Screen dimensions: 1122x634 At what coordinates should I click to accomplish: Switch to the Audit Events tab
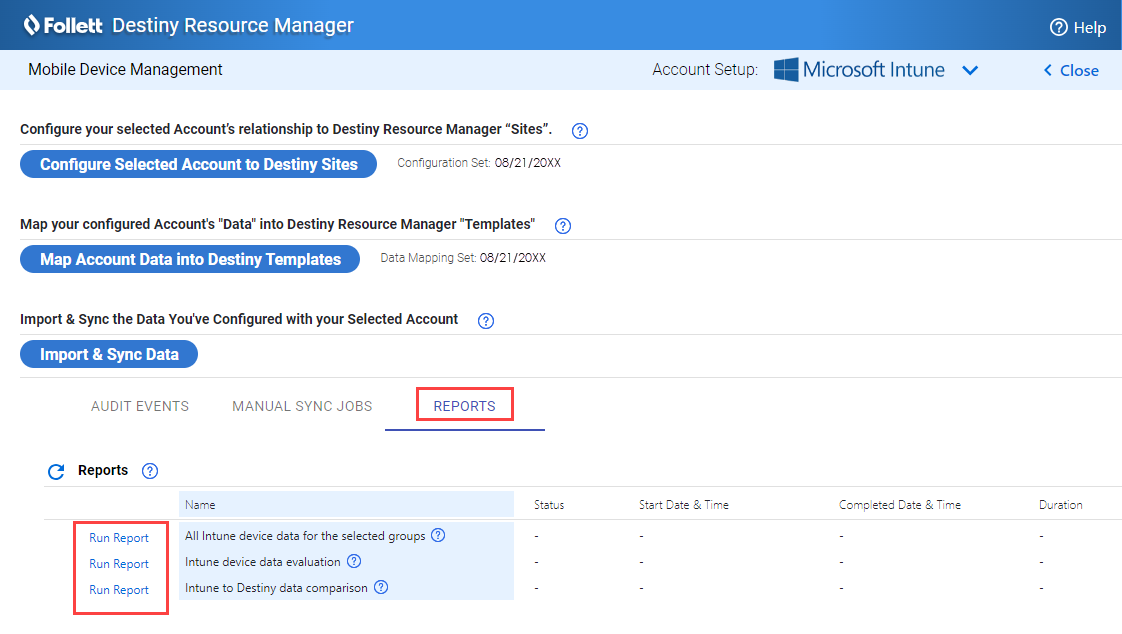139,406
